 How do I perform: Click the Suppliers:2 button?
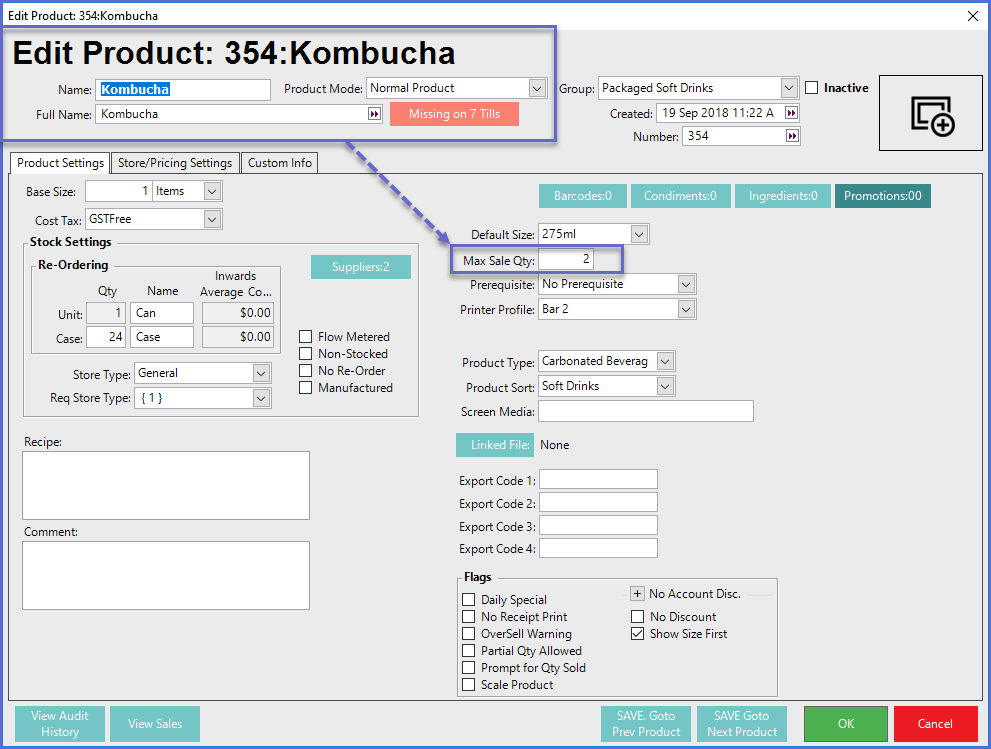360,267
